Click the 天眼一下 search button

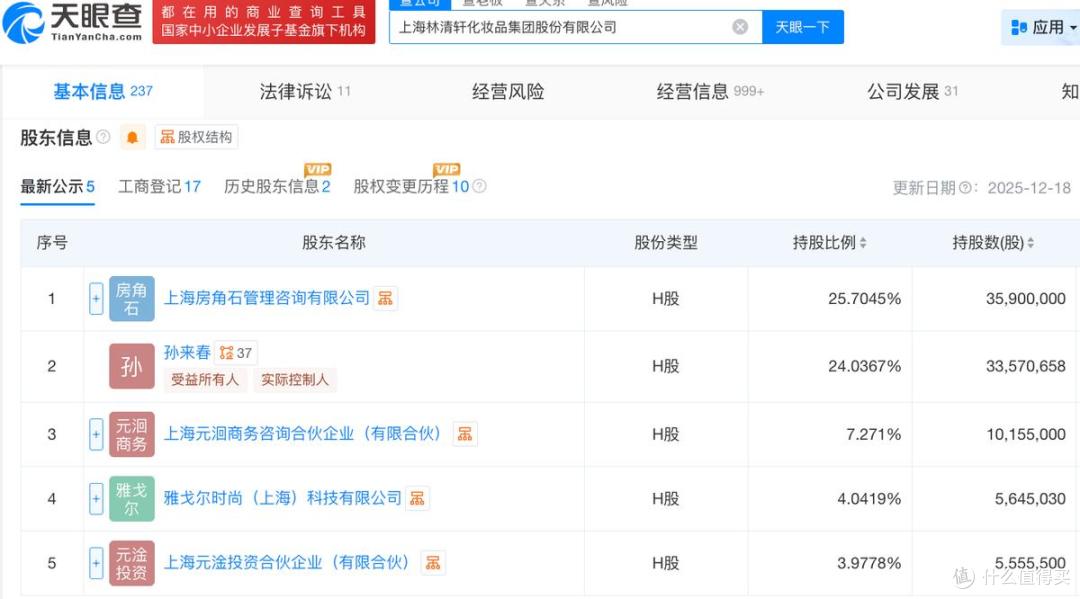tap(802, 27)
